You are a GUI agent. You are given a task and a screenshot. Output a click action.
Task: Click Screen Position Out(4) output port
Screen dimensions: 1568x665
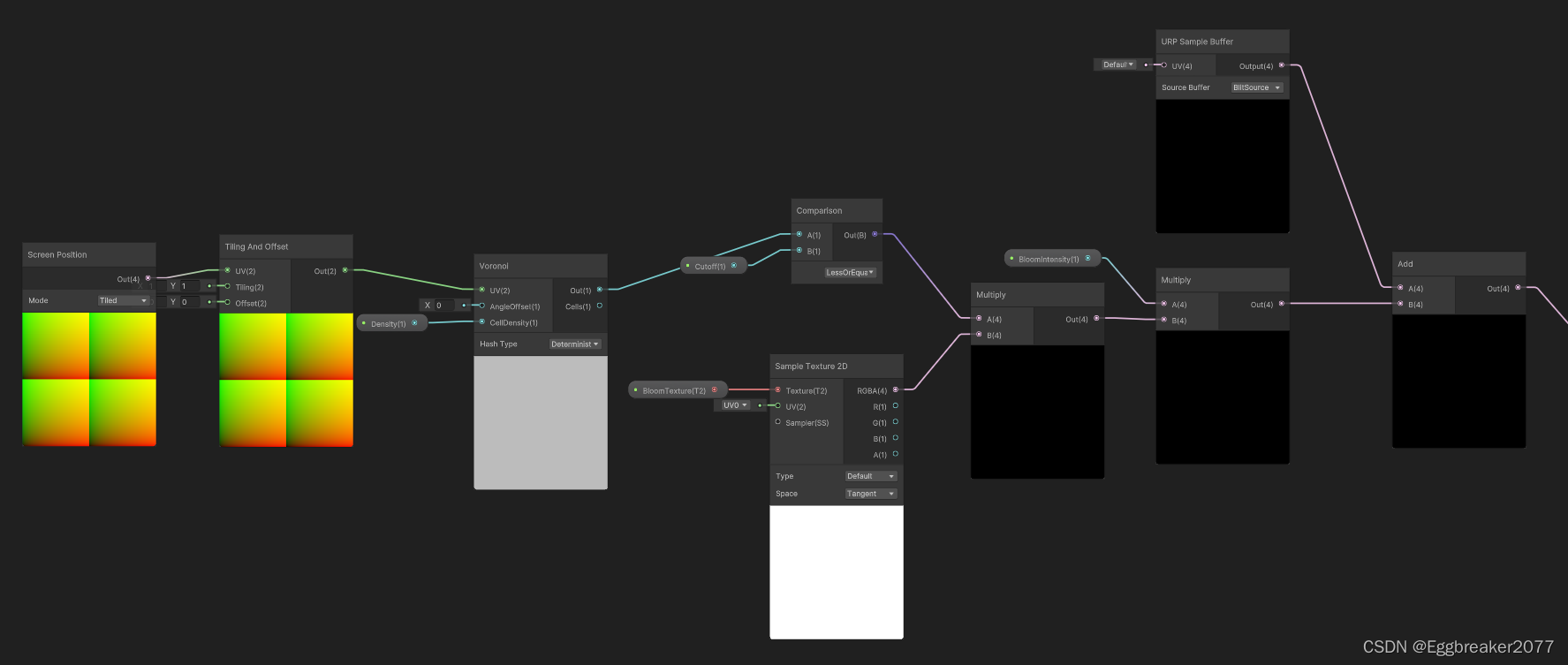[x=148, y=278]
